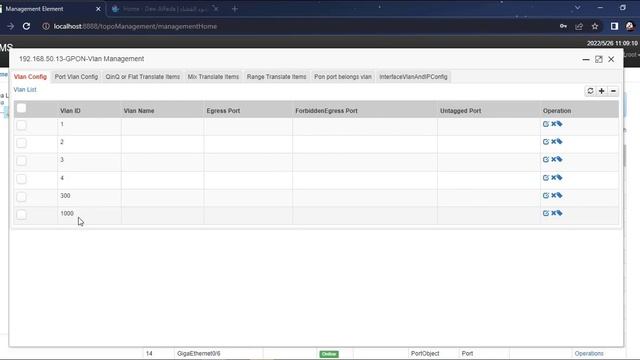Edit VLAN 4 using the pencil icon
Image resolution: width=640 pixels, height=360 pixels.
pyautogui.click(x=546, y=178)
